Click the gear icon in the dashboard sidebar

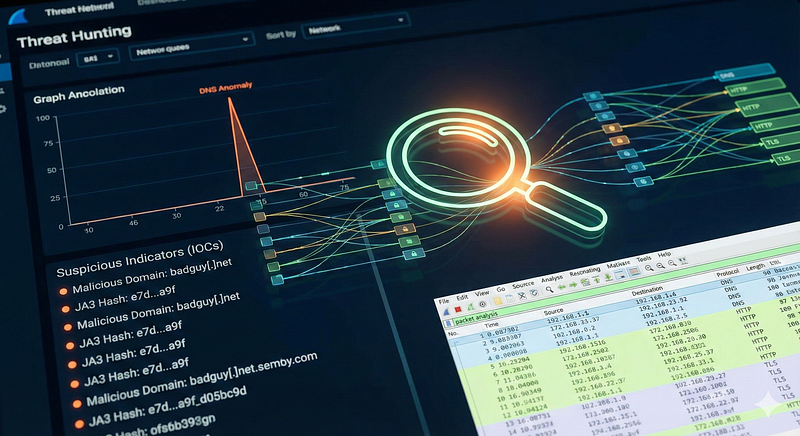[x=3, y=109]
